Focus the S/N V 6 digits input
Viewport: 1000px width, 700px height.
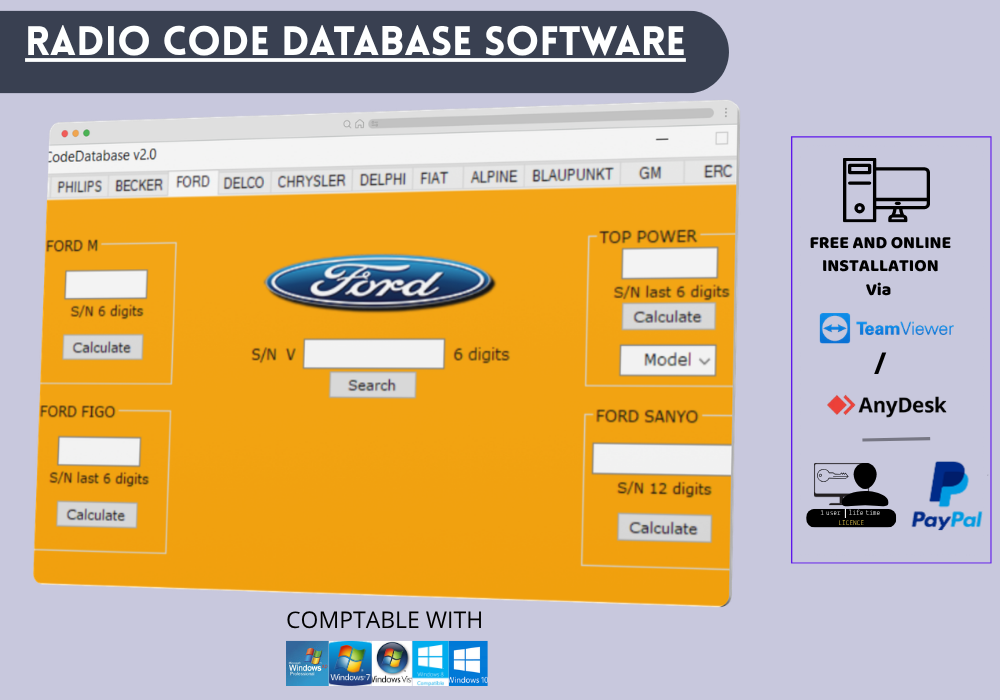(373, 354)
